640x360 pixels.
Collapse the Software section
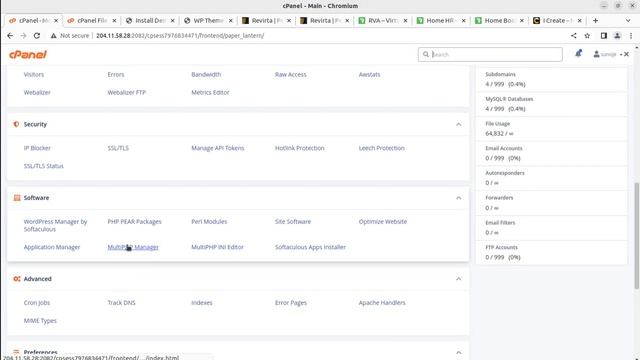458,198
